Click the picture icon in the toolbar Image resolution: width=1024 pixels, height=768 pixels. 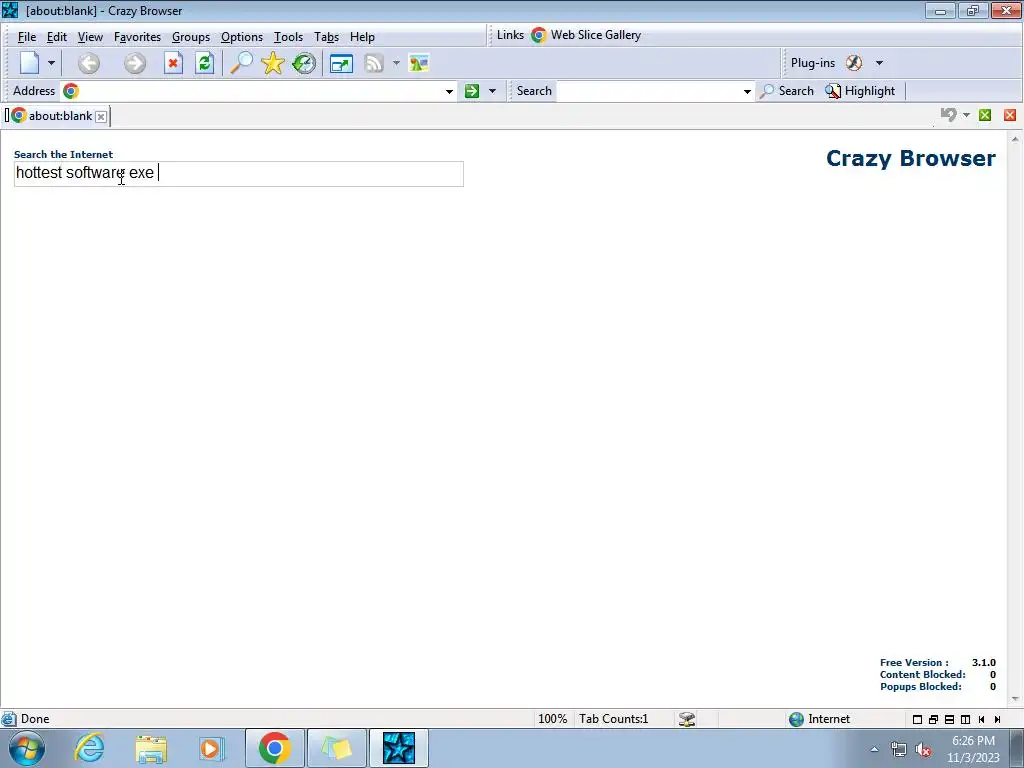pyautogui.click(x=419, y=63)
